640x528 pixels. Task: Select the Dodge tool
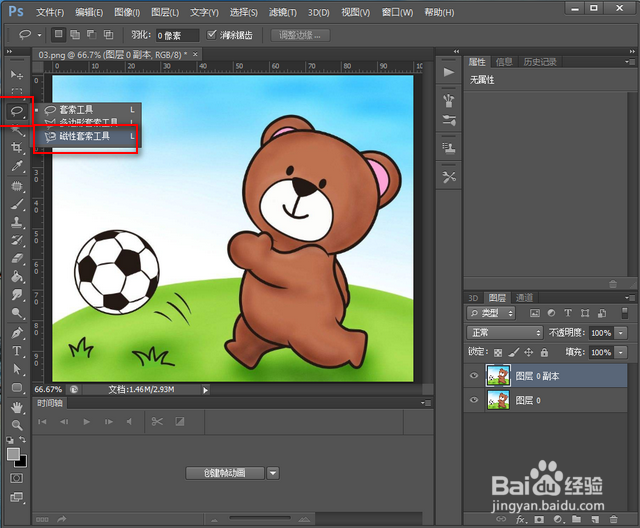[x=17, y=313]
